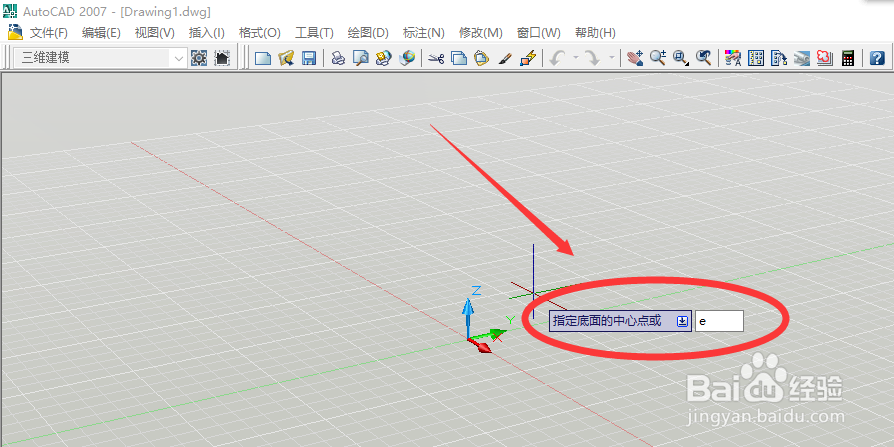
Task: Click the Publish icon
Action: (383, 58)
